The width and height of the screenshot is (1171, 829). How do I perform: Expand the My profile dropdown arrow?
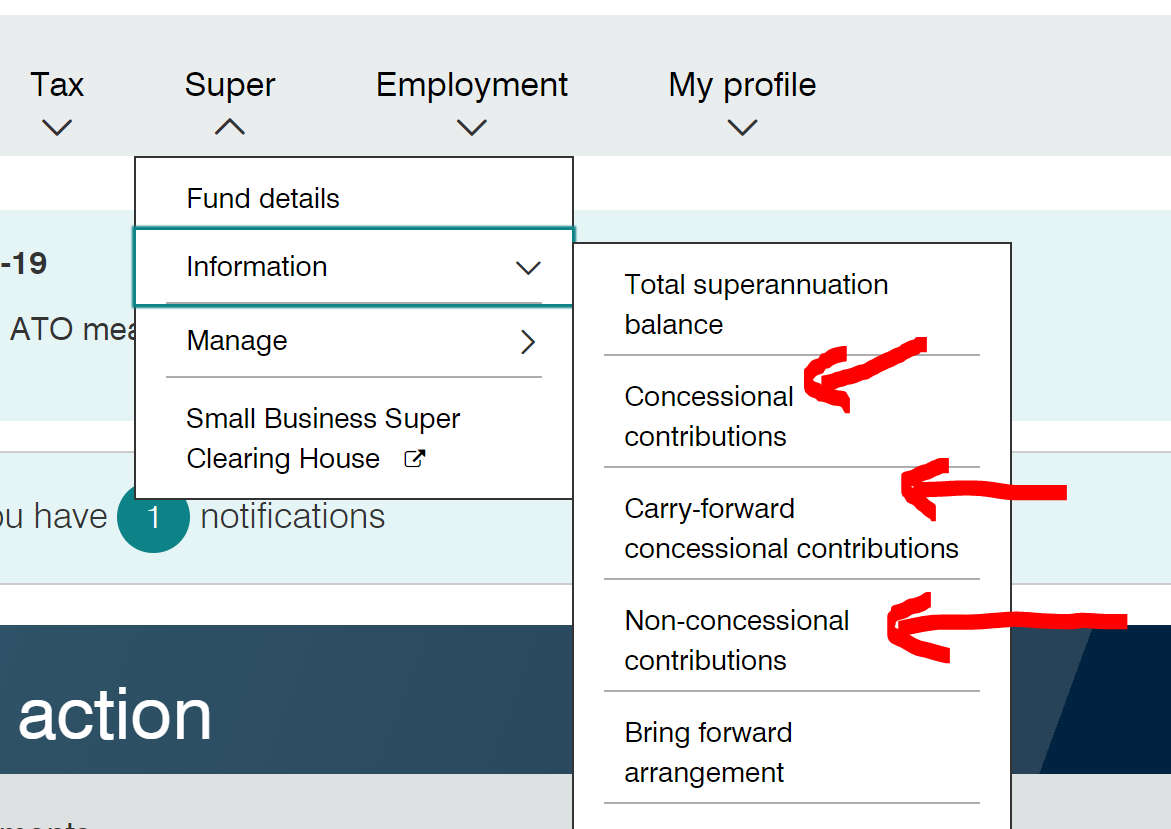(x=742, y=127)
